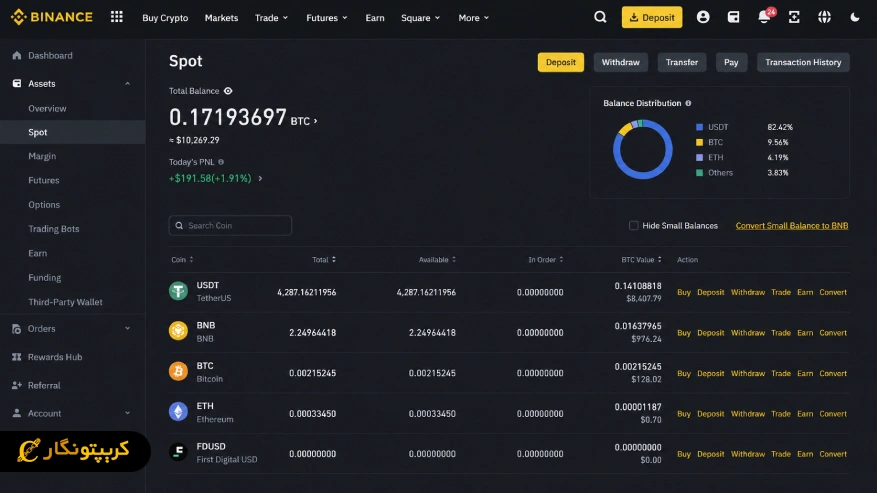Open the user profile icon
The width and height of the screenshot is (877, 493).
click(x=703, y=17)
